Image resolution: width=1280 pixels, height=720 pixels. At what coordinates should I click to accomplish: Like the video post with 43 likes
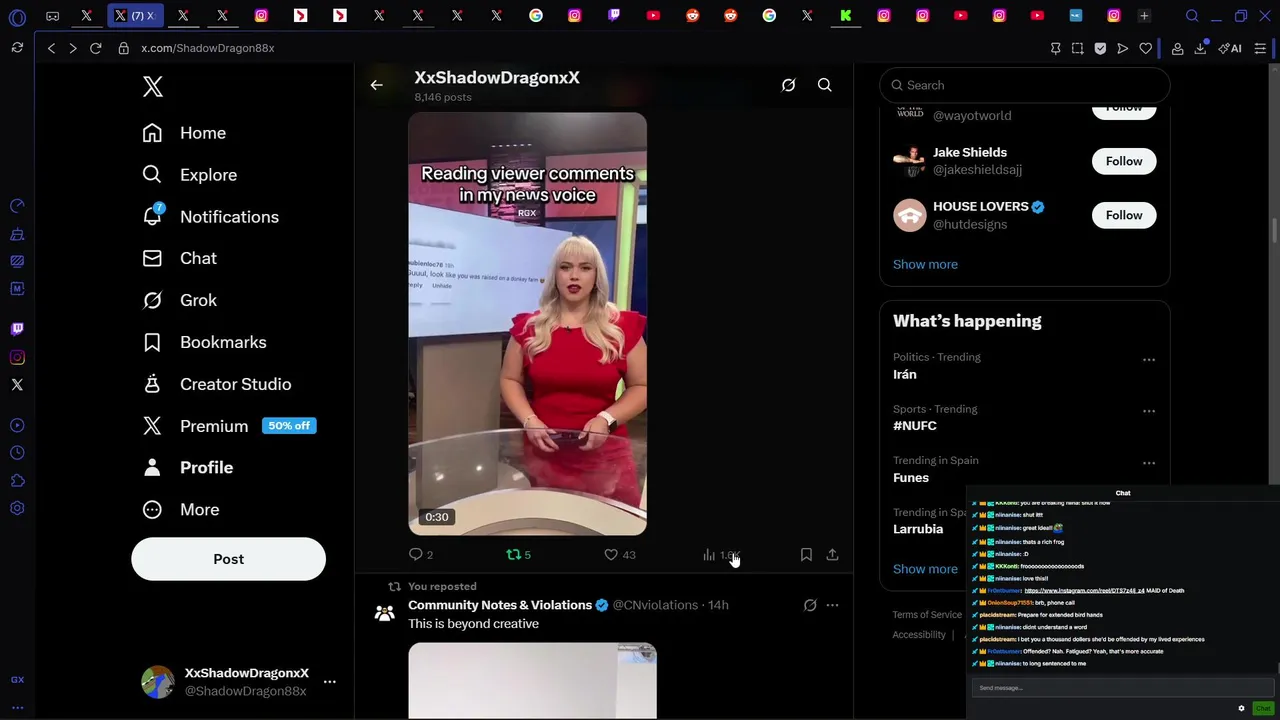pos(620,555)
